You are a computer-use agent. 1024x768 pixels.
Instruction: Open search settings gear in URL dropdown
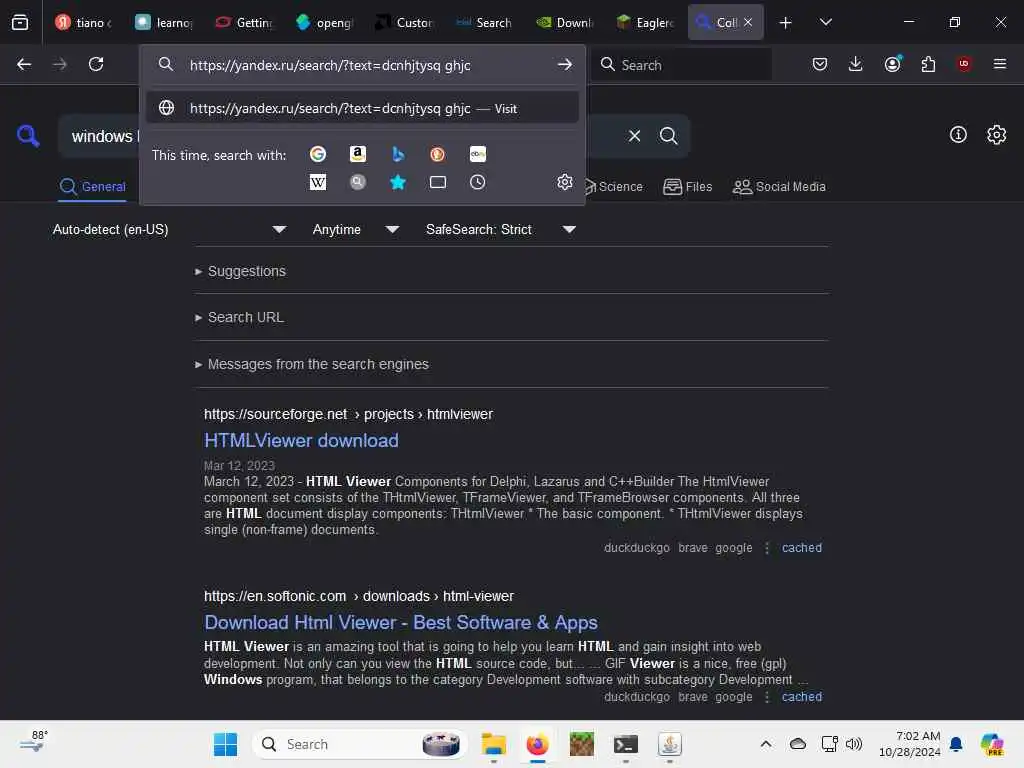[x=565, y=182]
